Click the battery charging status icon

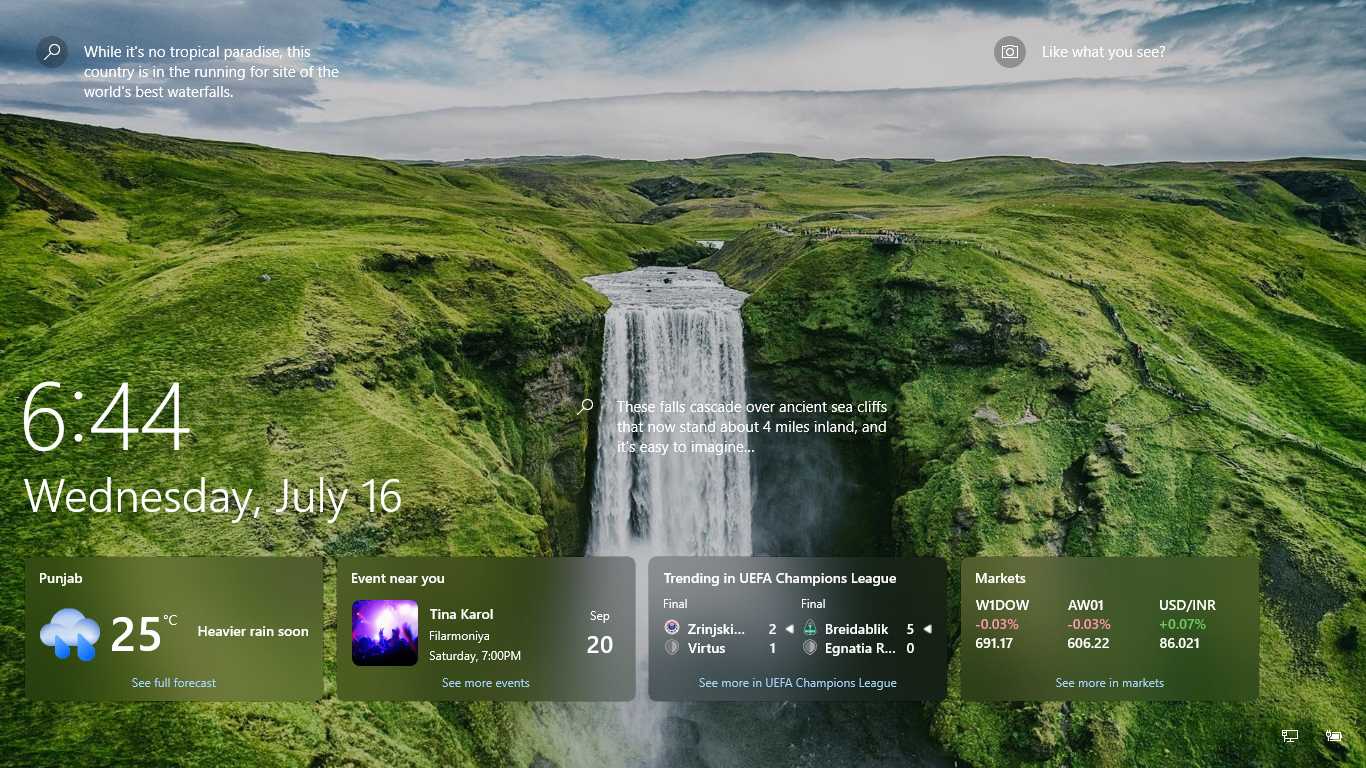[1334, 736]
